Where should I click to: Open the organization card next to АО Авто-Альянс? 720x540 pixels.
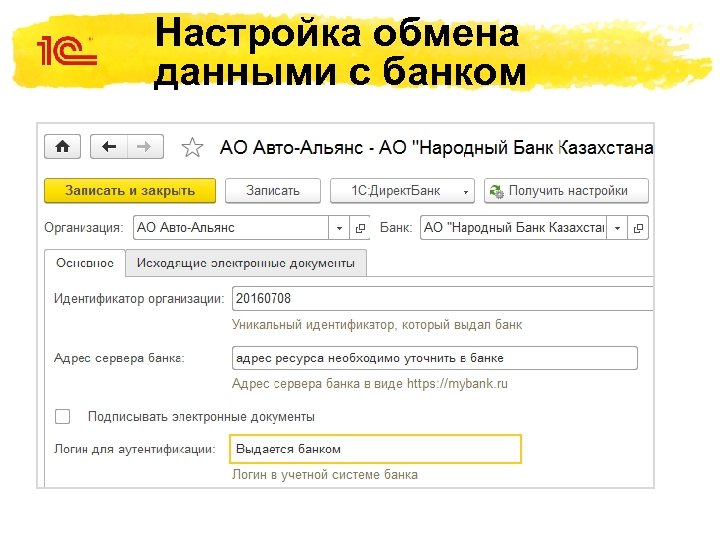(360, 228)
